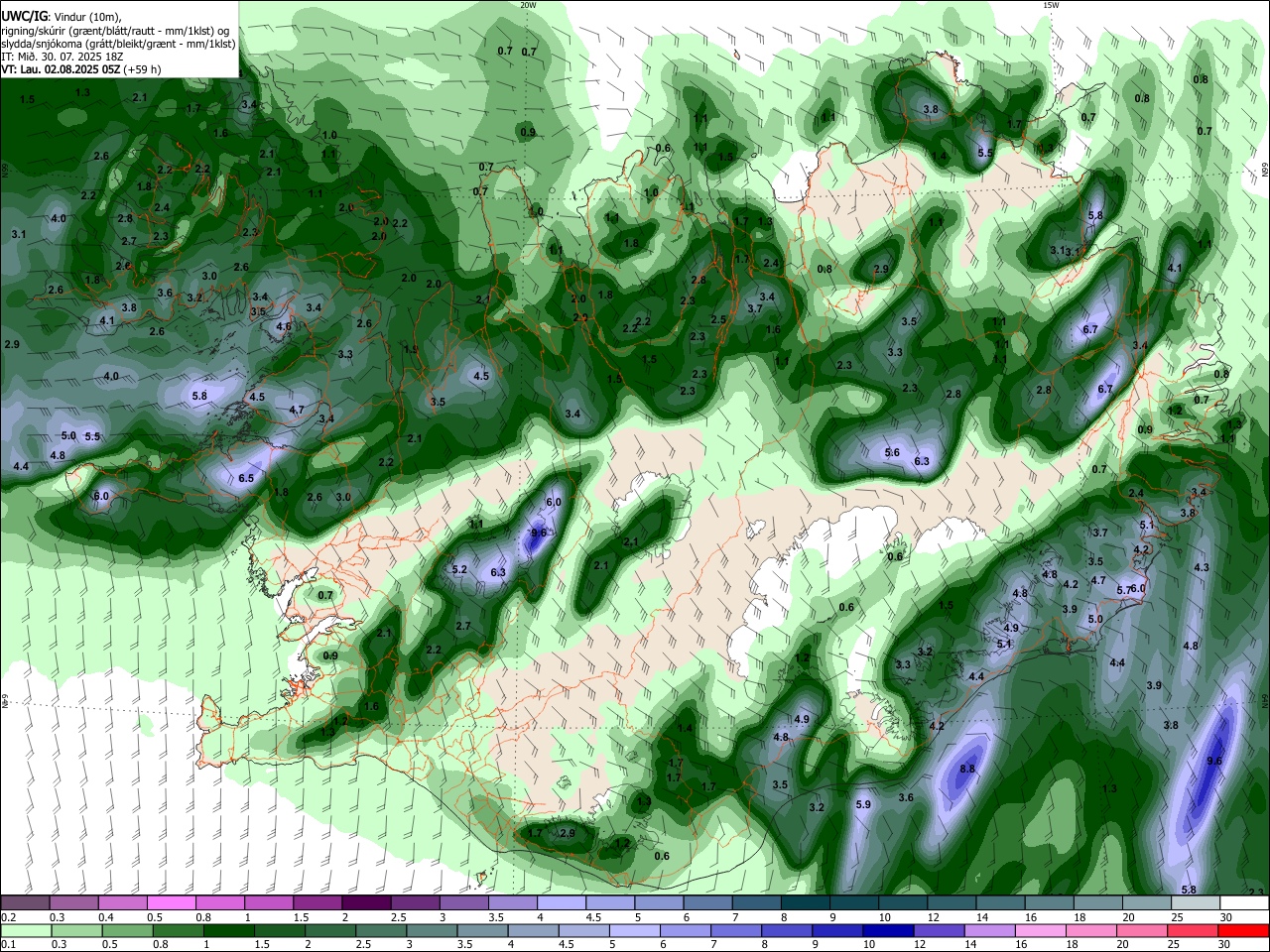Click the 'UWC/IG' title in the header box
This screenshot has width=1270, height=952.
(x=24, y=16)
